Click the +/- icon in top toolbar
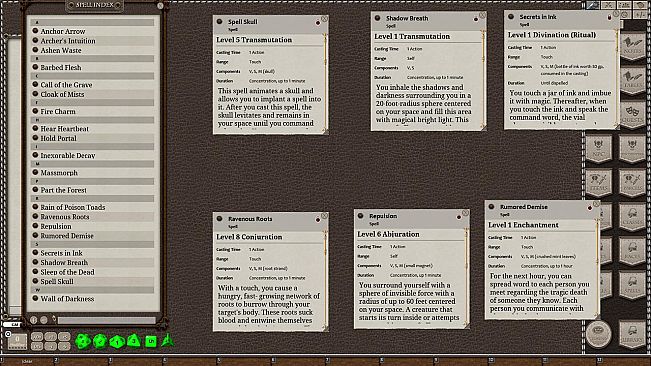The image size is (651, 366). [641, 15]
